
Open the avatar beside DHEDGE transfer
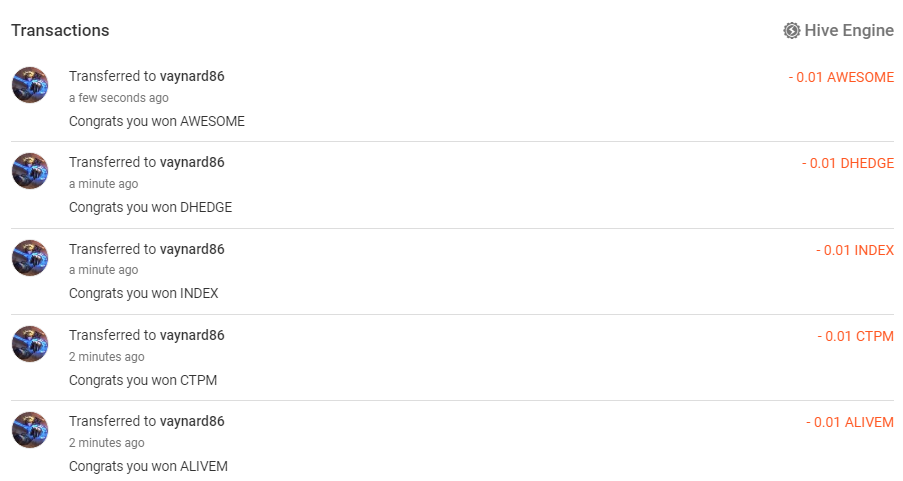[x=30, y=171]
